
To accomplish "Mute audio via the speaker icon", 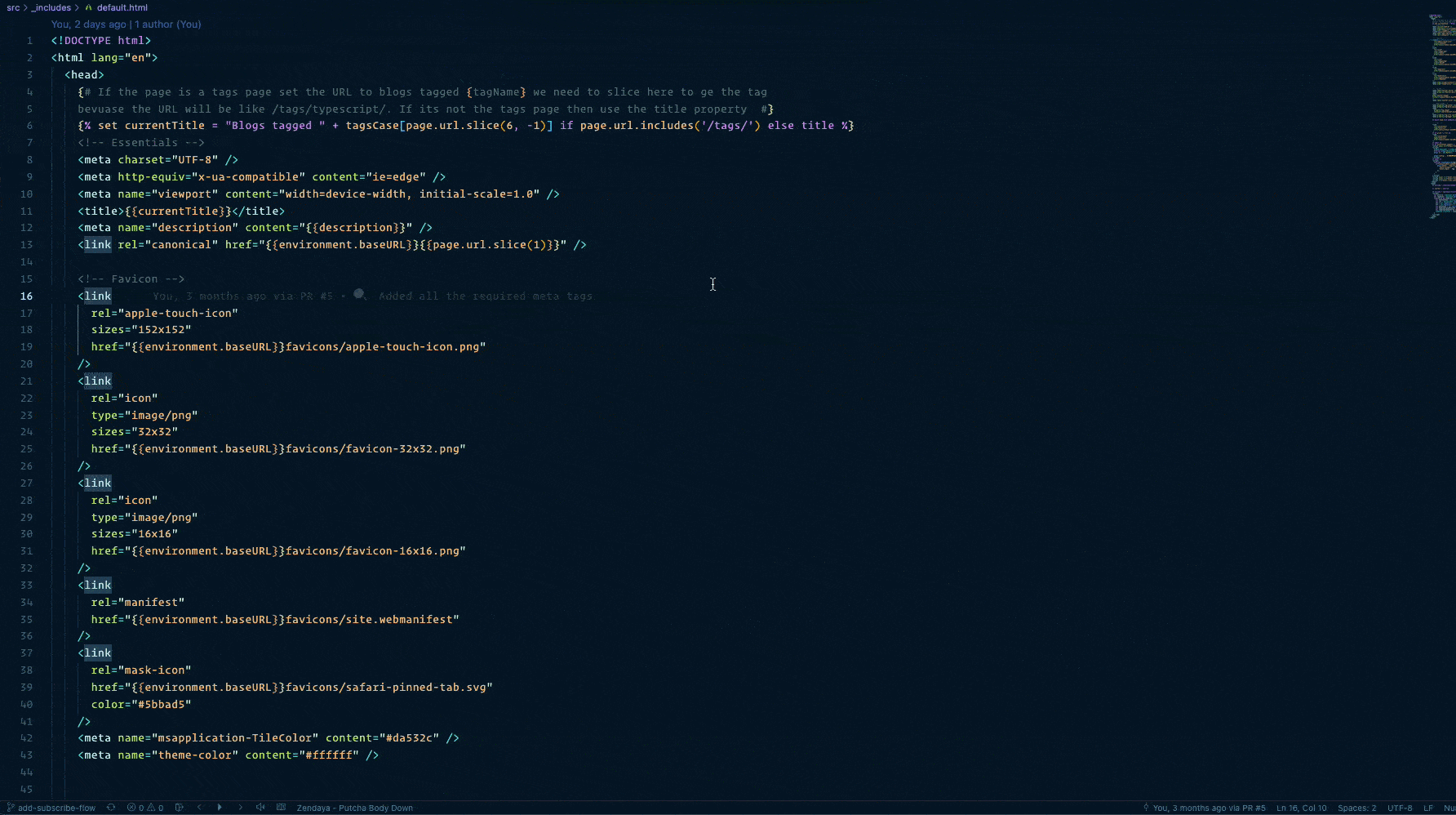I will [260, 808].
